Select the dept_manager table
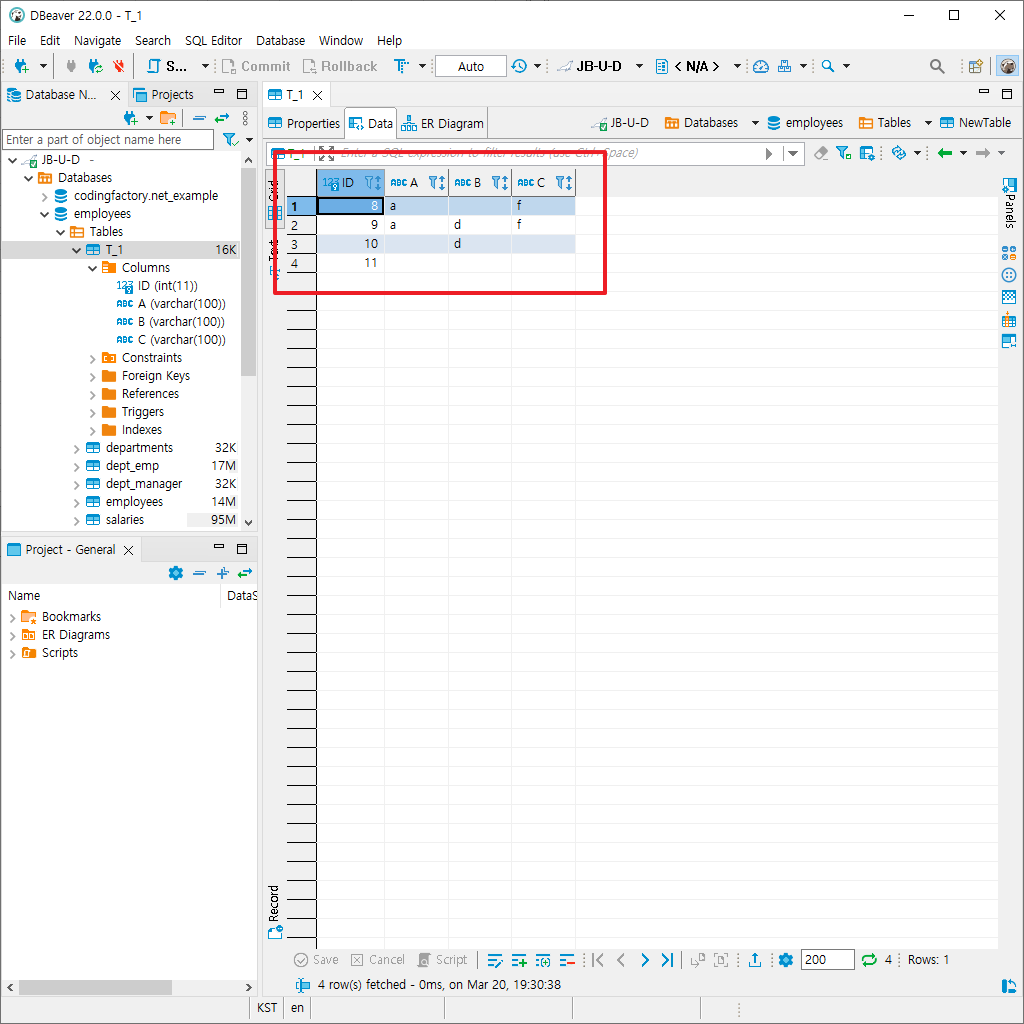Screen dimensions: 1024x1024 (144, 484)
